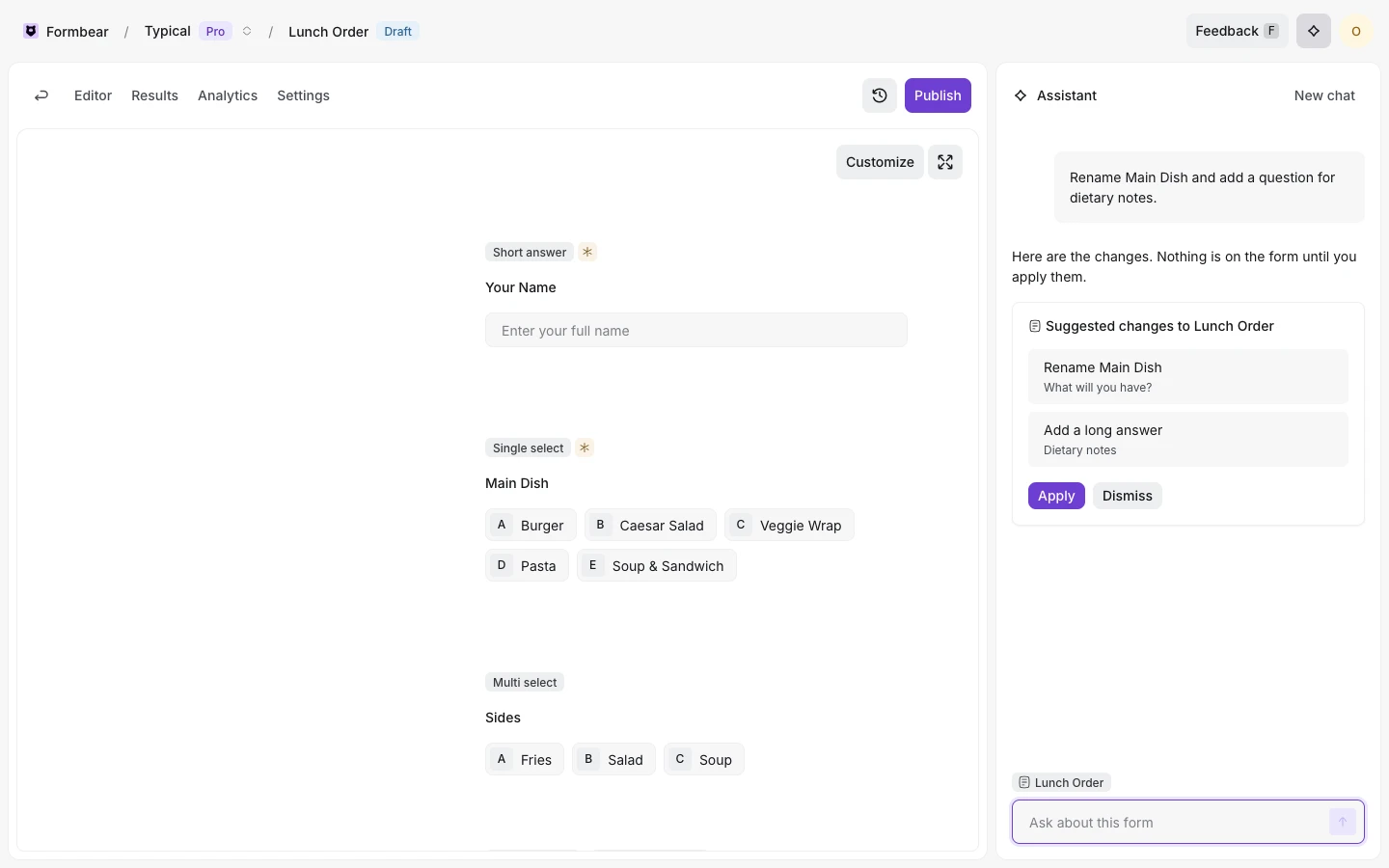Viewport: 1389px width, 868px height.
Task: Open the user avatar O
Action: [x=1356, y=31]
